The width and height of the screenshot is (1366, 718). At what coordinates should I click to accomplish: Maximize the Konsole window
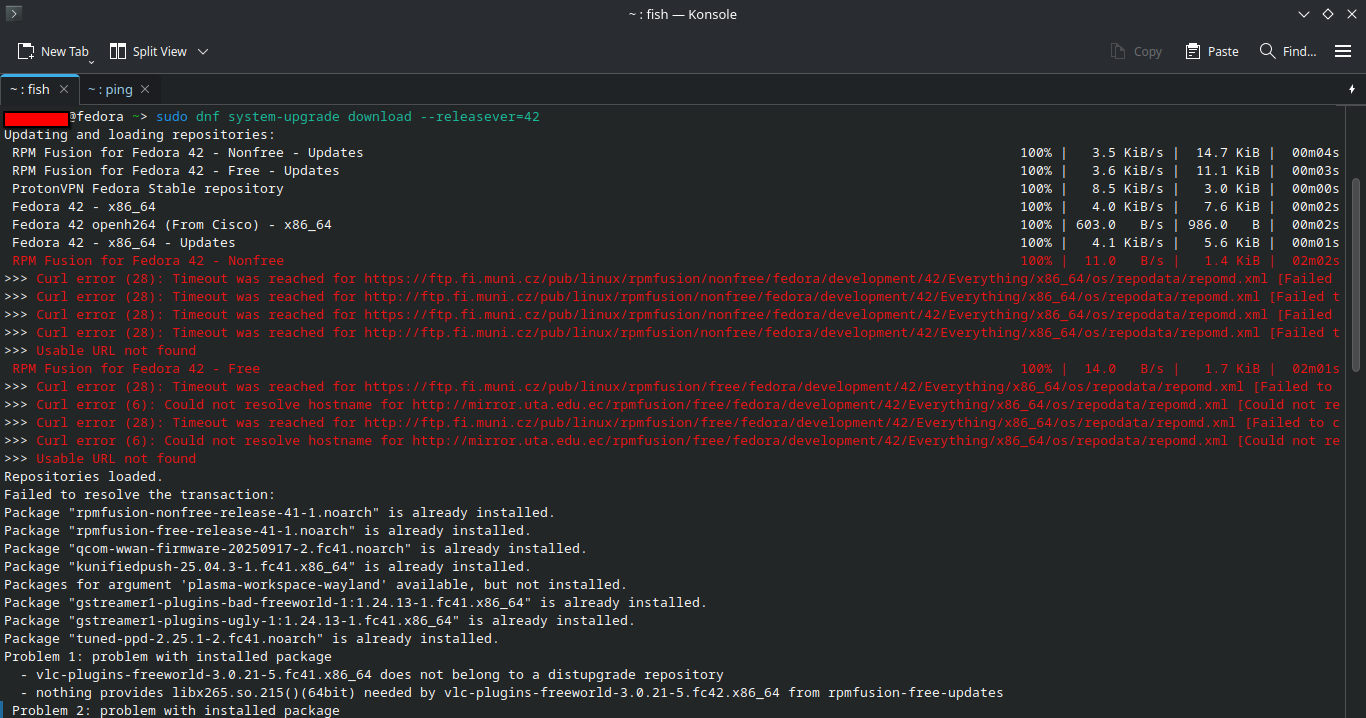point(1328,14)
